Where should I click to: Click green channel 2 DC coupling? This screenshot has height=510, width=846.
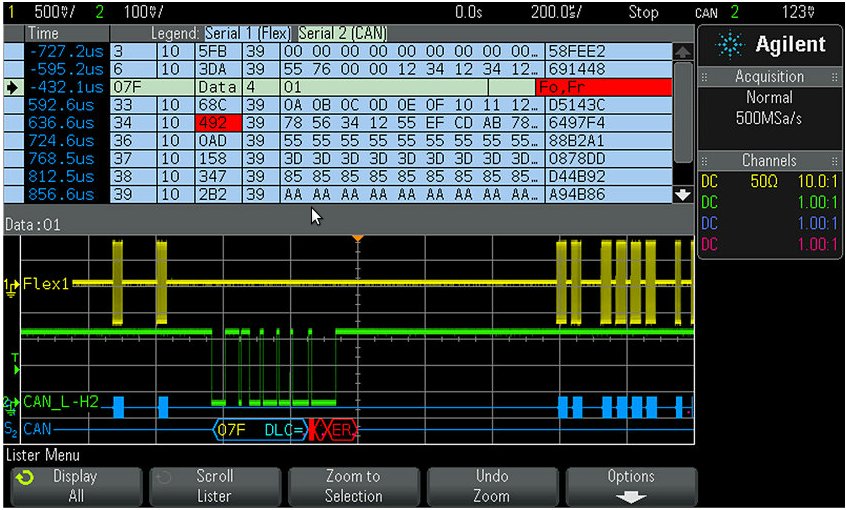click(709, 202)
